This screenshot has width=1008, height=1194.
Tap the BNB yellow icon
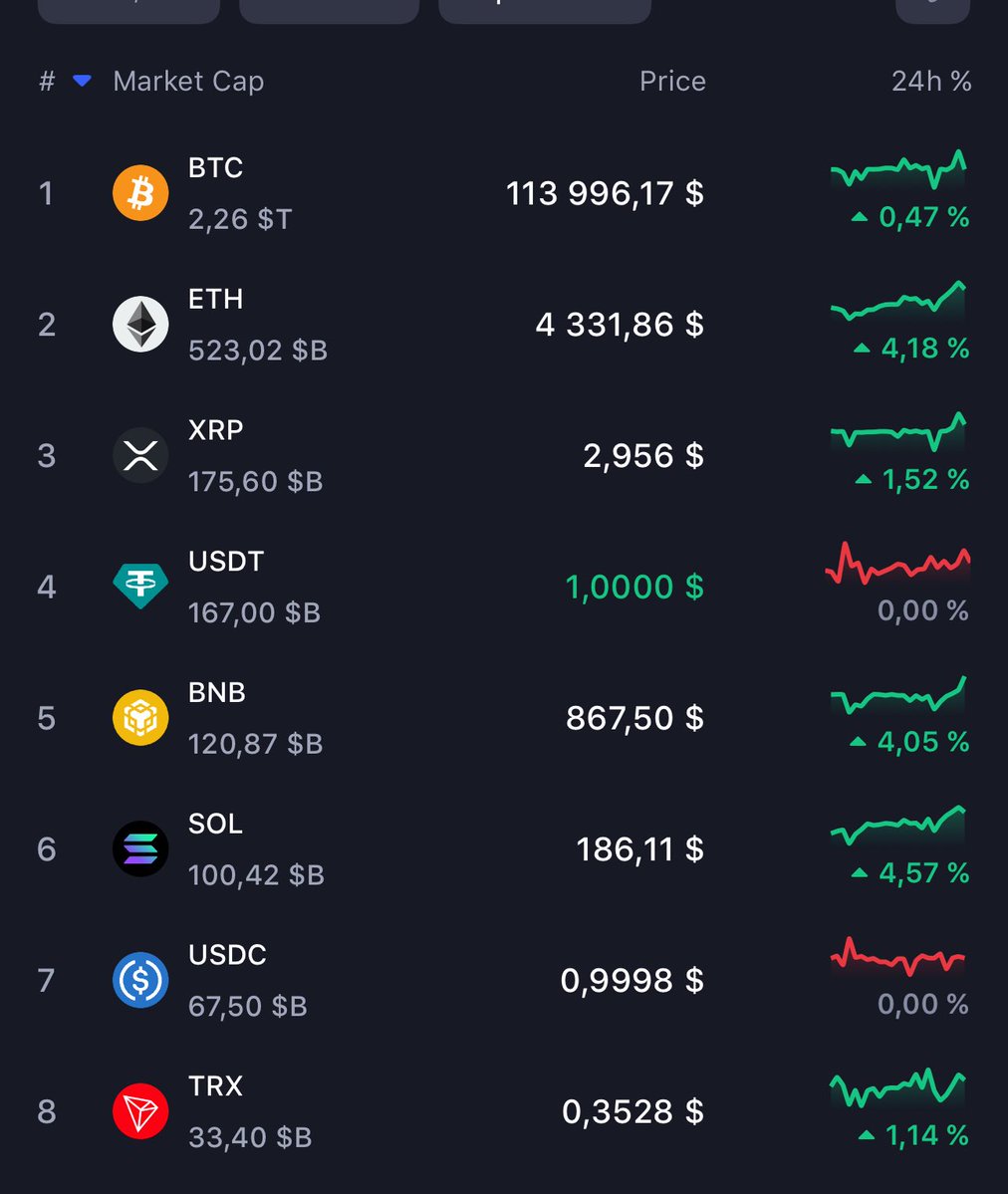click(140, 717)
